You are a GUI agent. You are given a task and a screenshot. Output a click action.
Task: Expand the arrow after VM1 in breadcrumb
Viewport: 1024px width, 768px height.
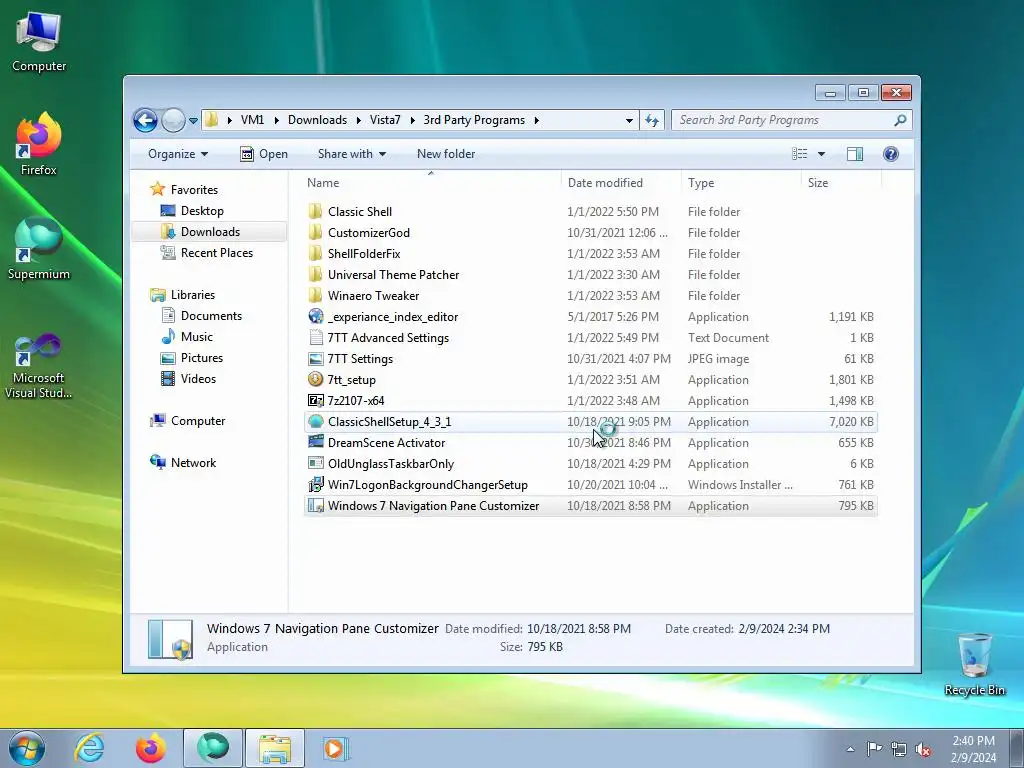tap(276, 120)
